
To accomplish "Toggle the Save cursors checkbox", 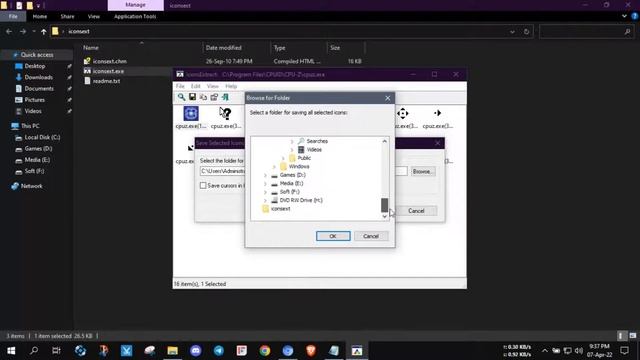I will click(203, 185).
